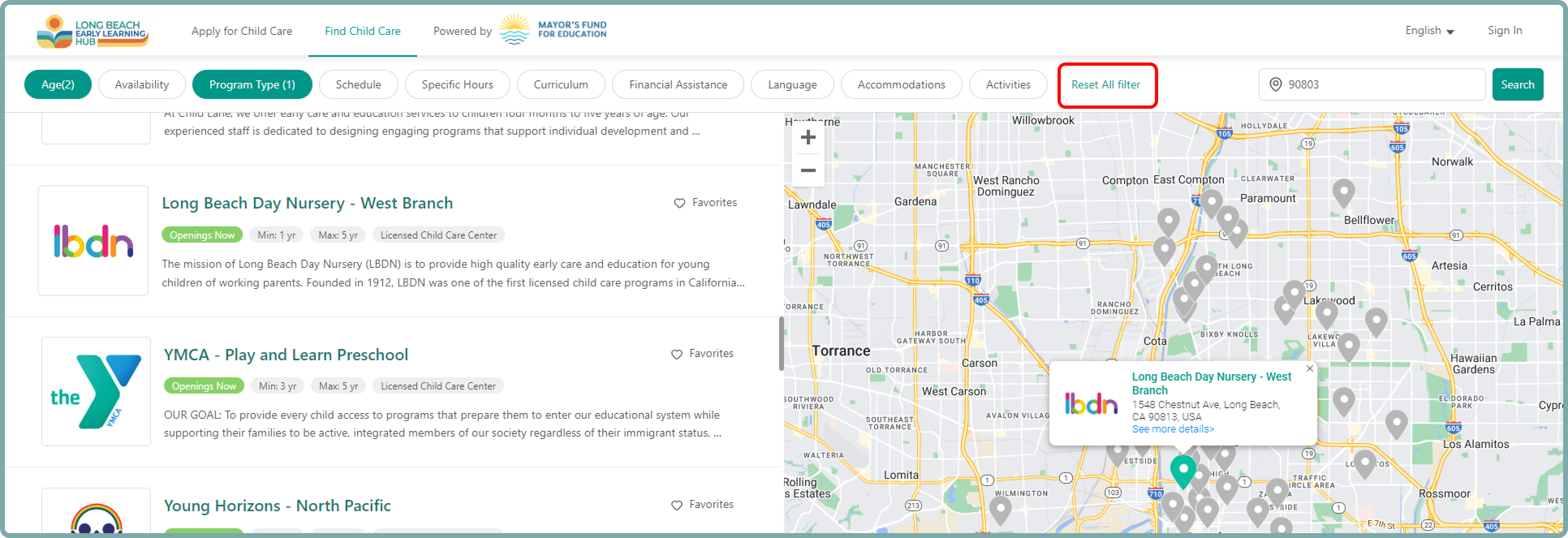Click the zip code field showing 90803
Screen dimensions: 1568x538
(1372, 84)
